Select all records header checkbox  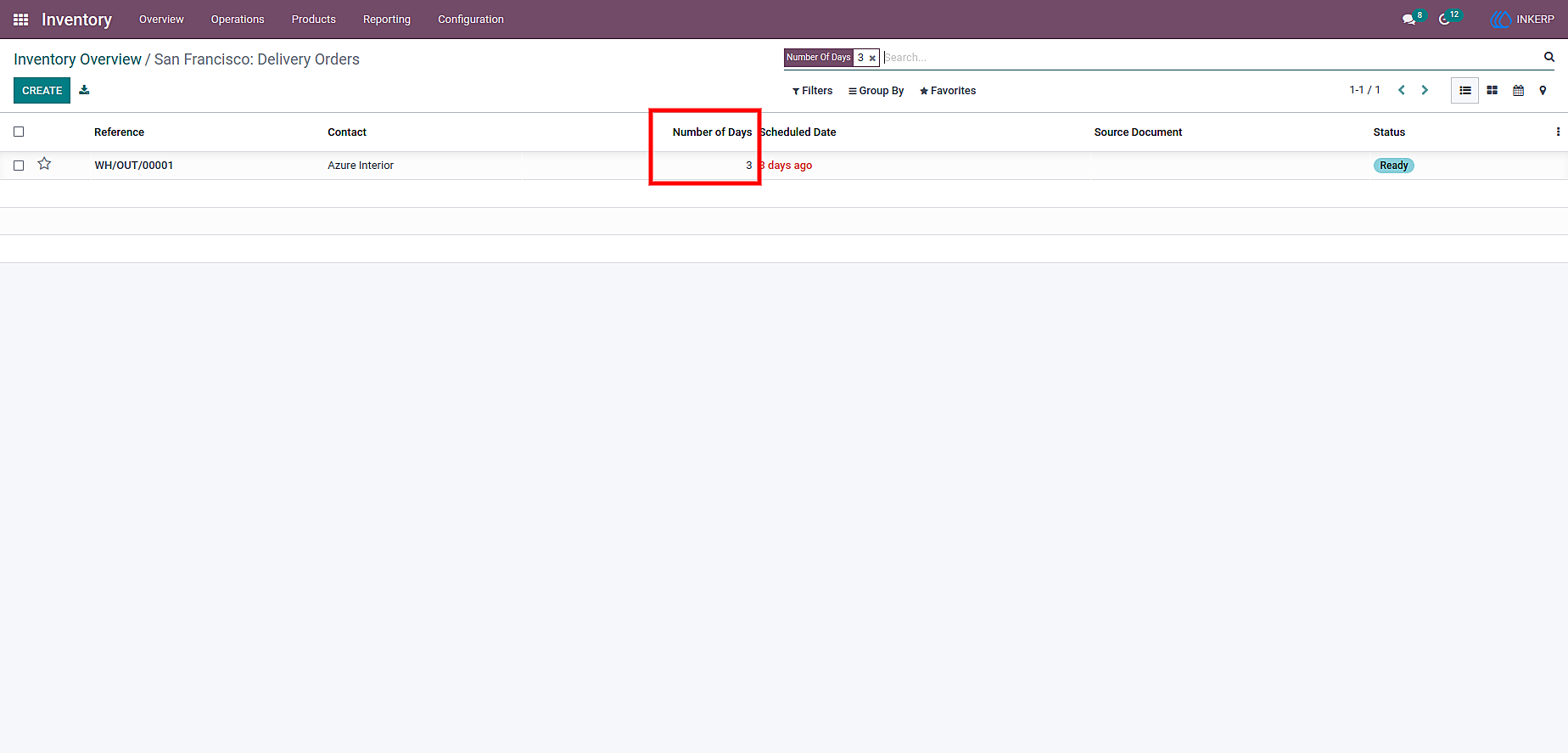19,132
